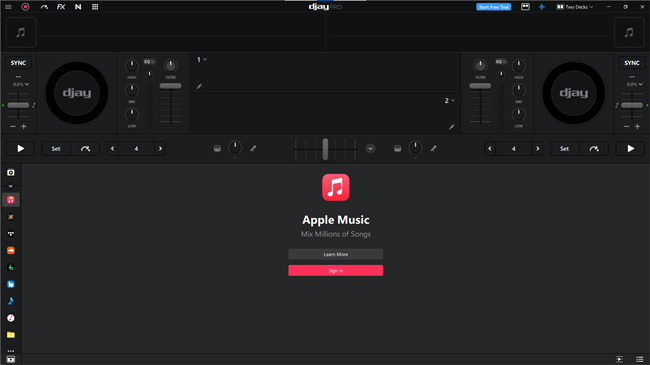Toggle SYNC on the left deck

pos(18,63)
